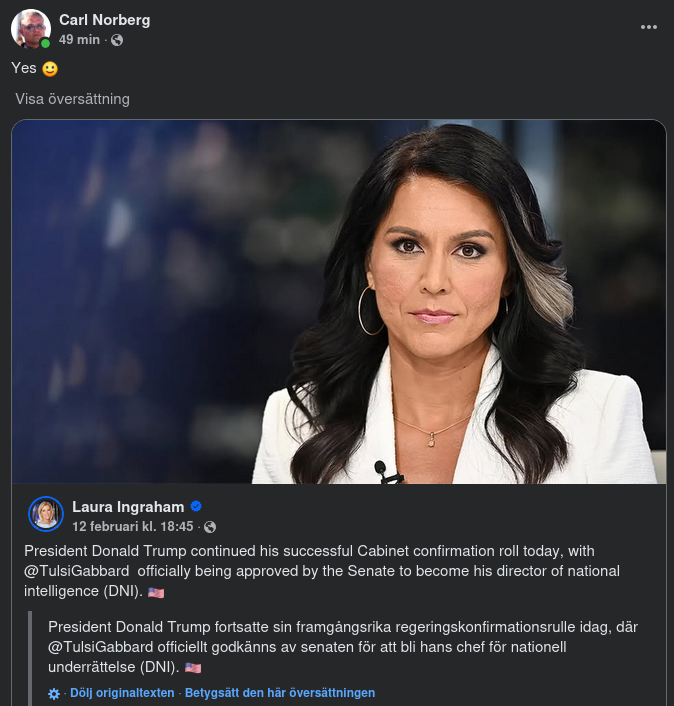This screenshot has height=706, width=674.
Task: Click Carl Norberg's profile picture
Action: point(30,29)
